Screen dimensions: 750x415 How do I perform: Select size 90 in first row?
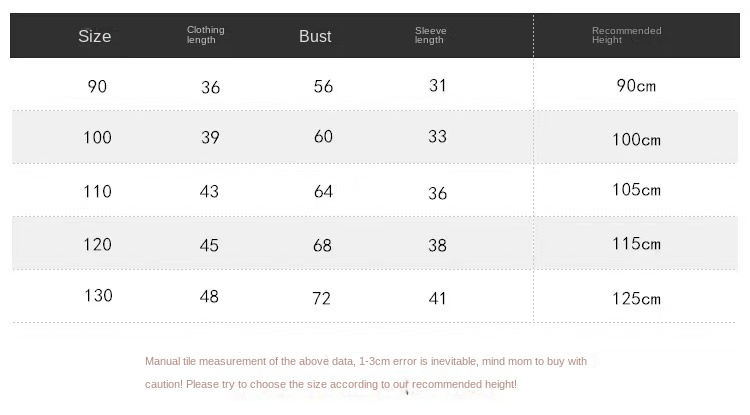tap(97, 86)
